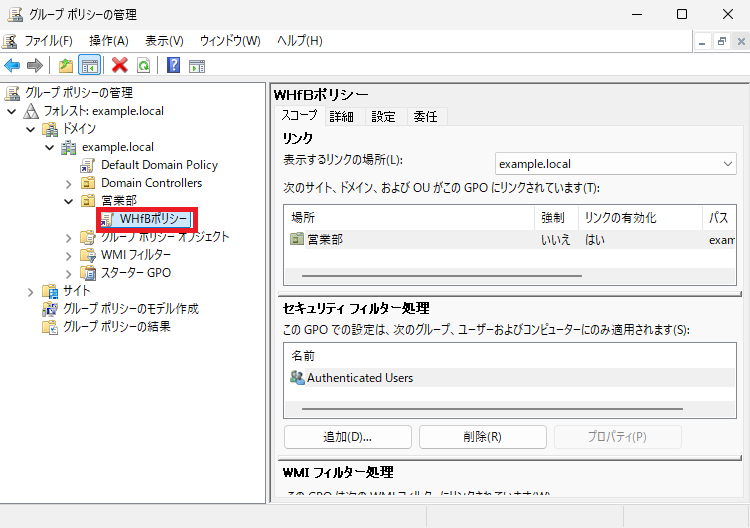Click the 追加(D)... button
750x528 pixels.
(348, 437)
